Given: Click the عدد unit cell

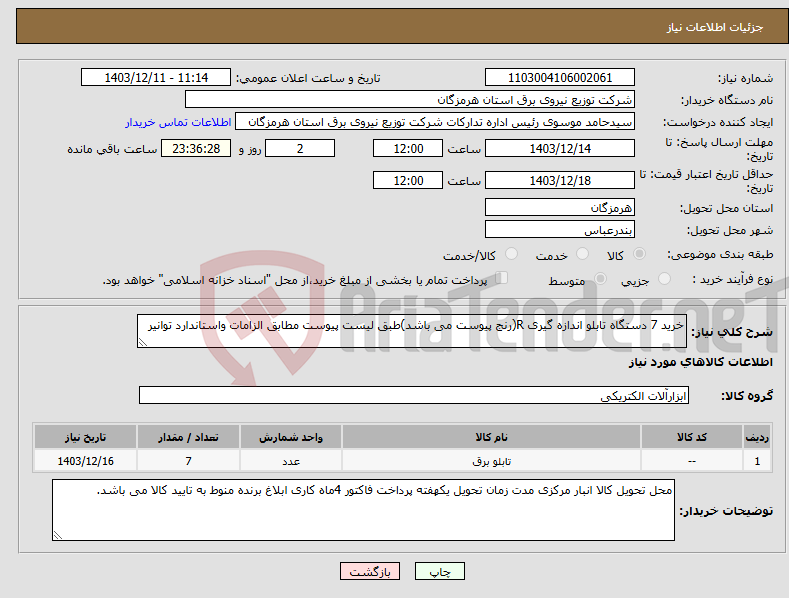Looking at the screenshot, I should (x=291, y=461).
